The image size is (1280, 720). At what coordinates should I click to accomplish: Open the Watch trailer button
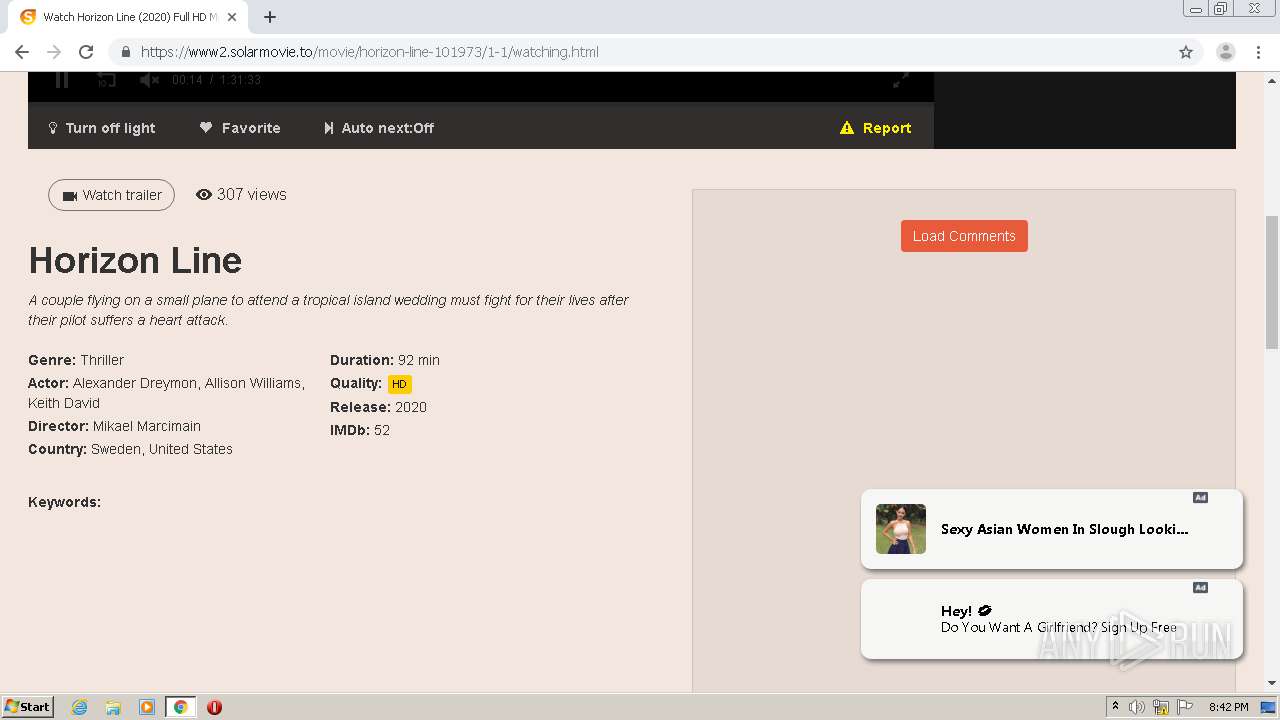click(111, 195)
